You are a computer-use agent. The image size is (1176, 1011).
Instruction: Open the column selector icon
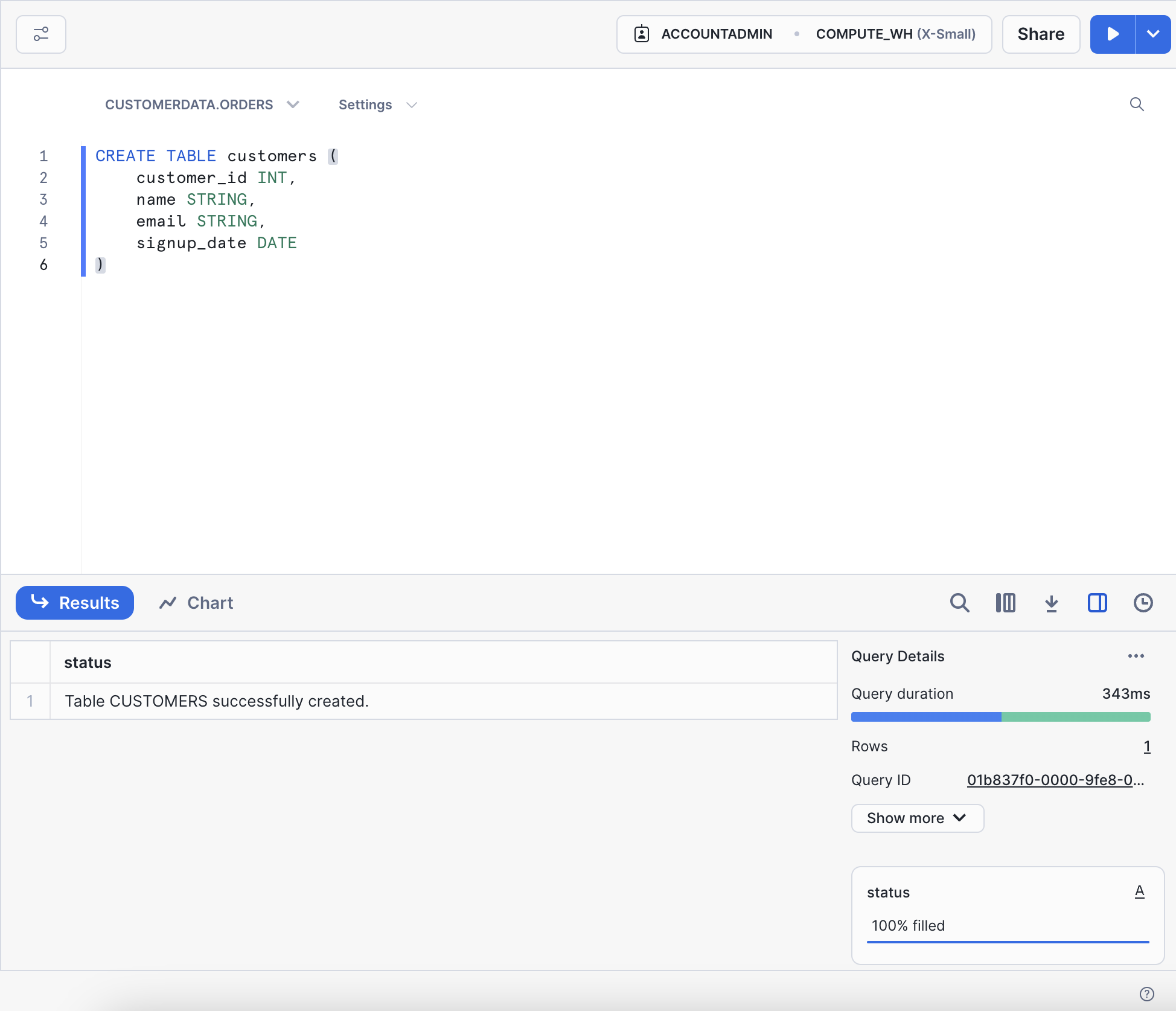coord(1006,603)
